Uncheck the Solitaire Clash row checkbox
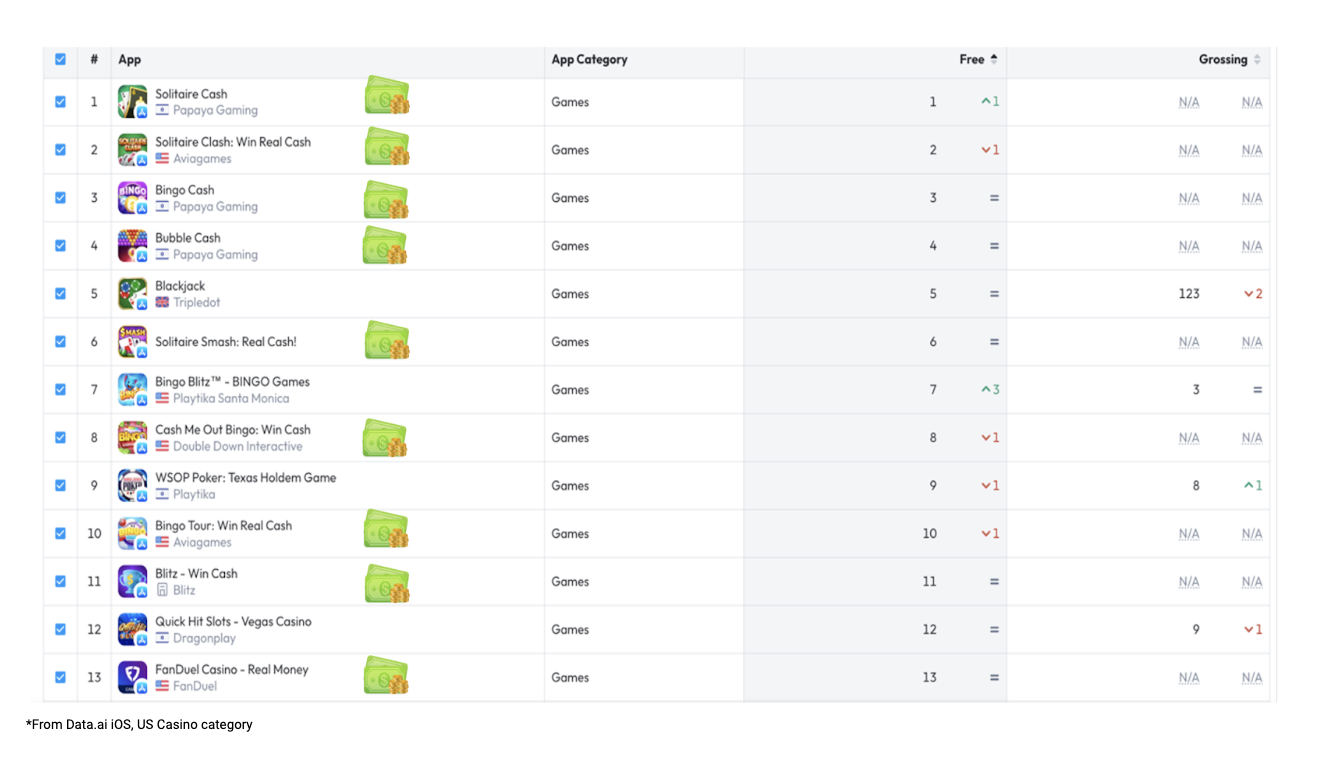The height and width of the screenshot is (770, 1322). tap(60, 150)
